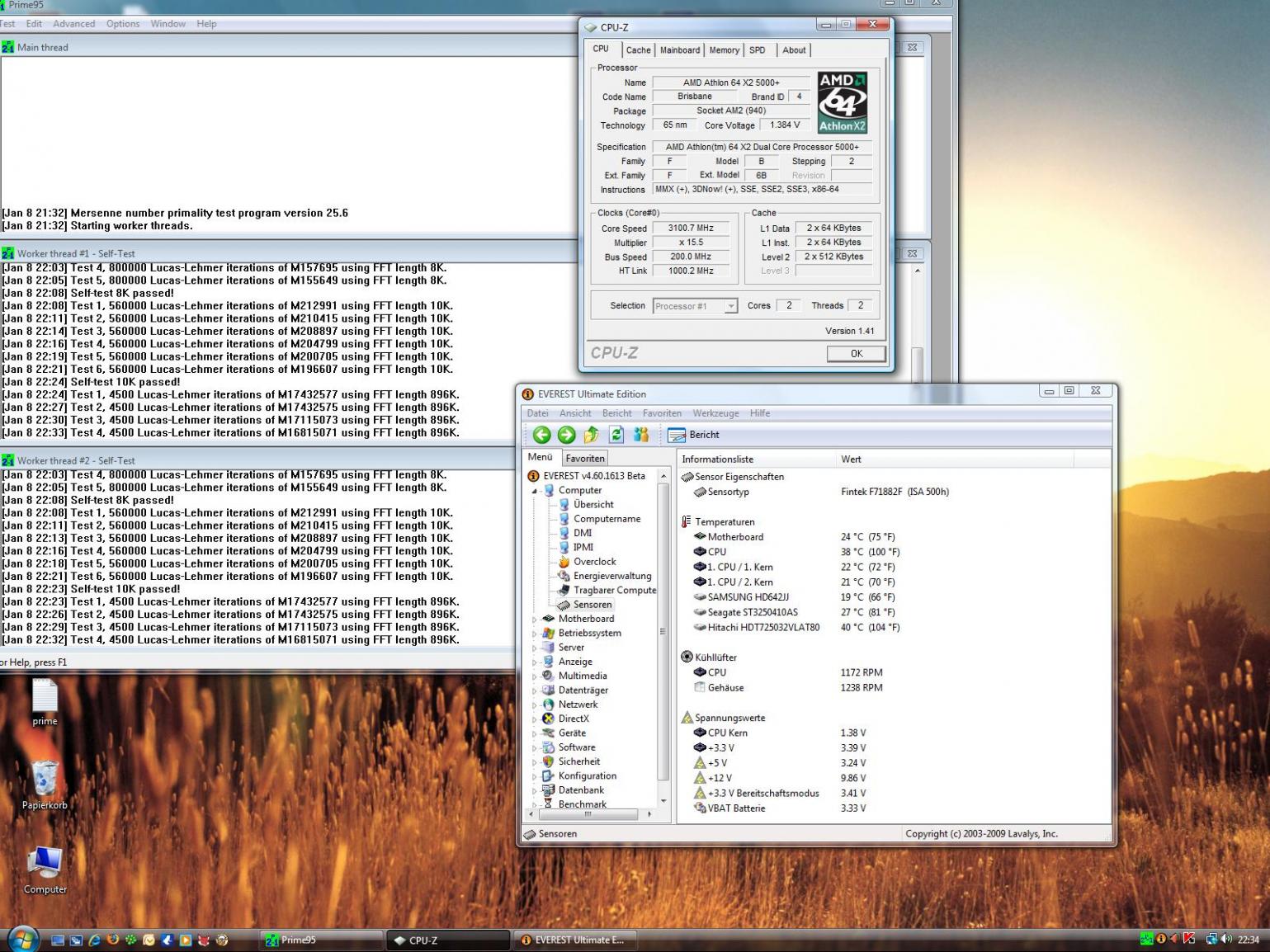Open the Bericht report toolbar button
1270x952 pixels.
pyautogui.click(x=694, y=435)
